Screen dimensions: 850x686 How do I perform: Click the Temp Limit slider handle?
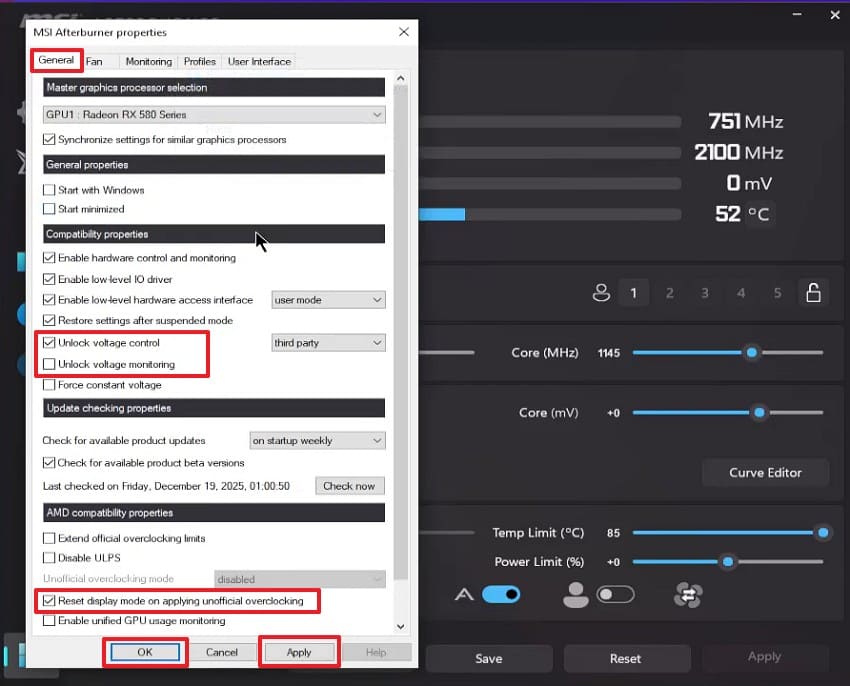(823, 533)
